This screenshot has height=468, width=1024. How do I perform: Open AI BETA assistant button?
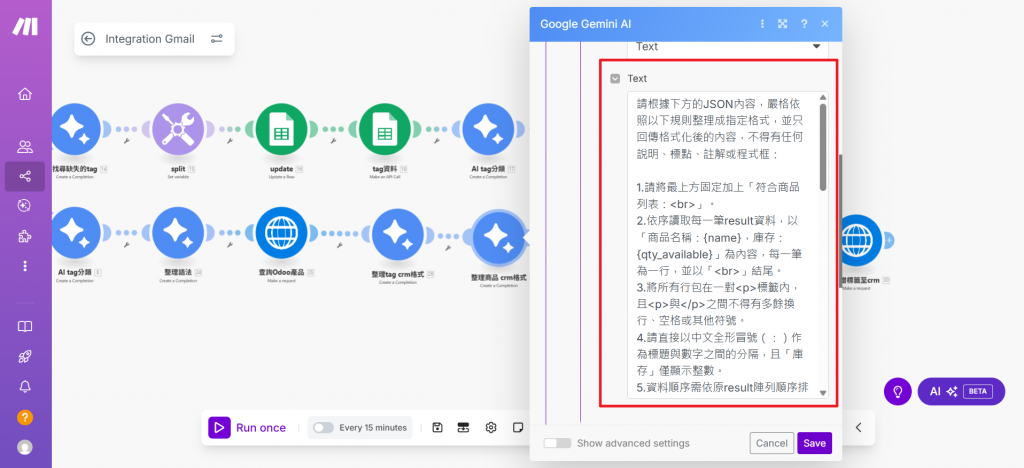pyautogui.click(x=961, y=392)
